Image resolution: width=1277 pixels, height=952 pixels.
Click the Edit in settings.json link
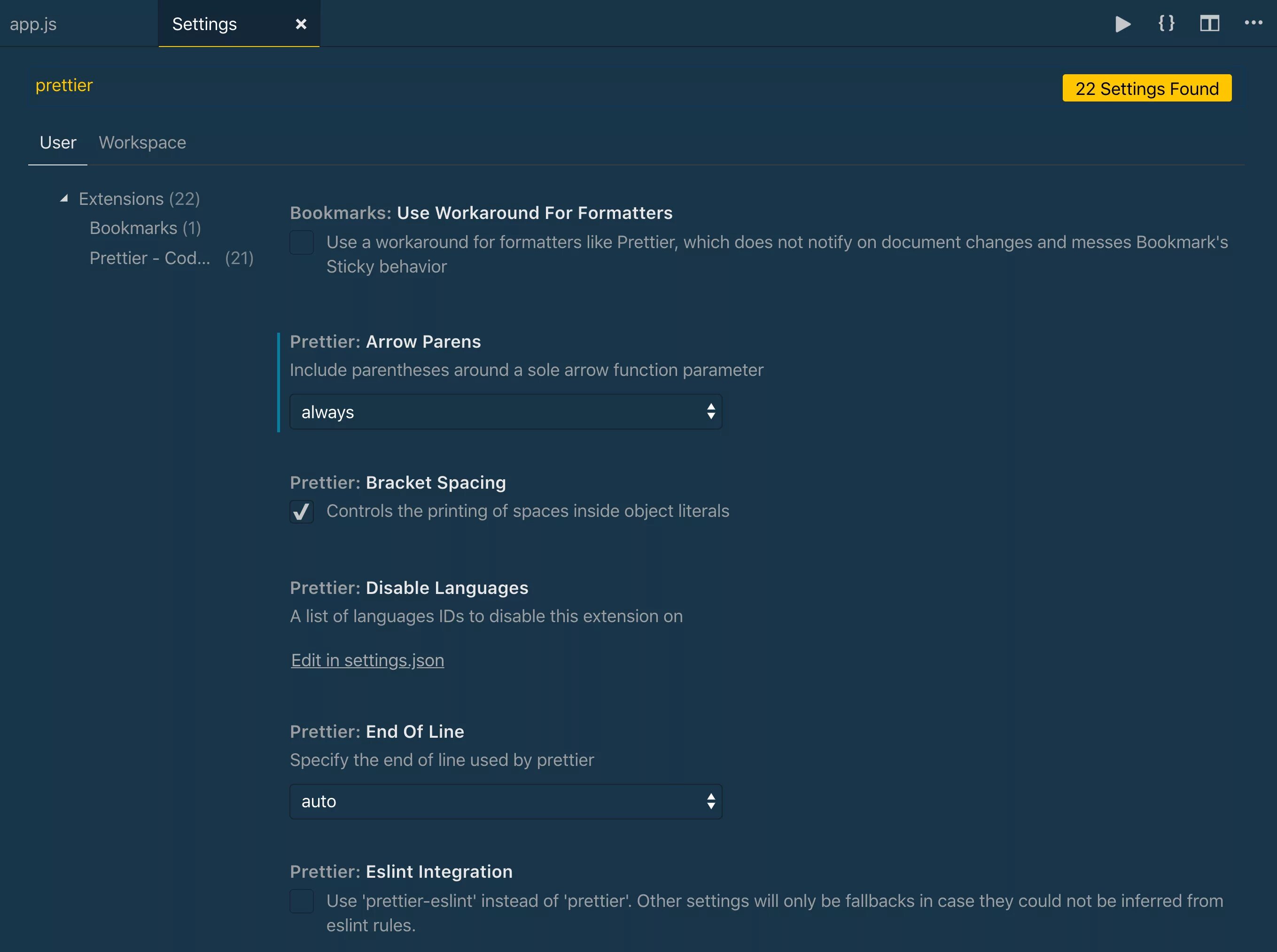click(367, 660)
